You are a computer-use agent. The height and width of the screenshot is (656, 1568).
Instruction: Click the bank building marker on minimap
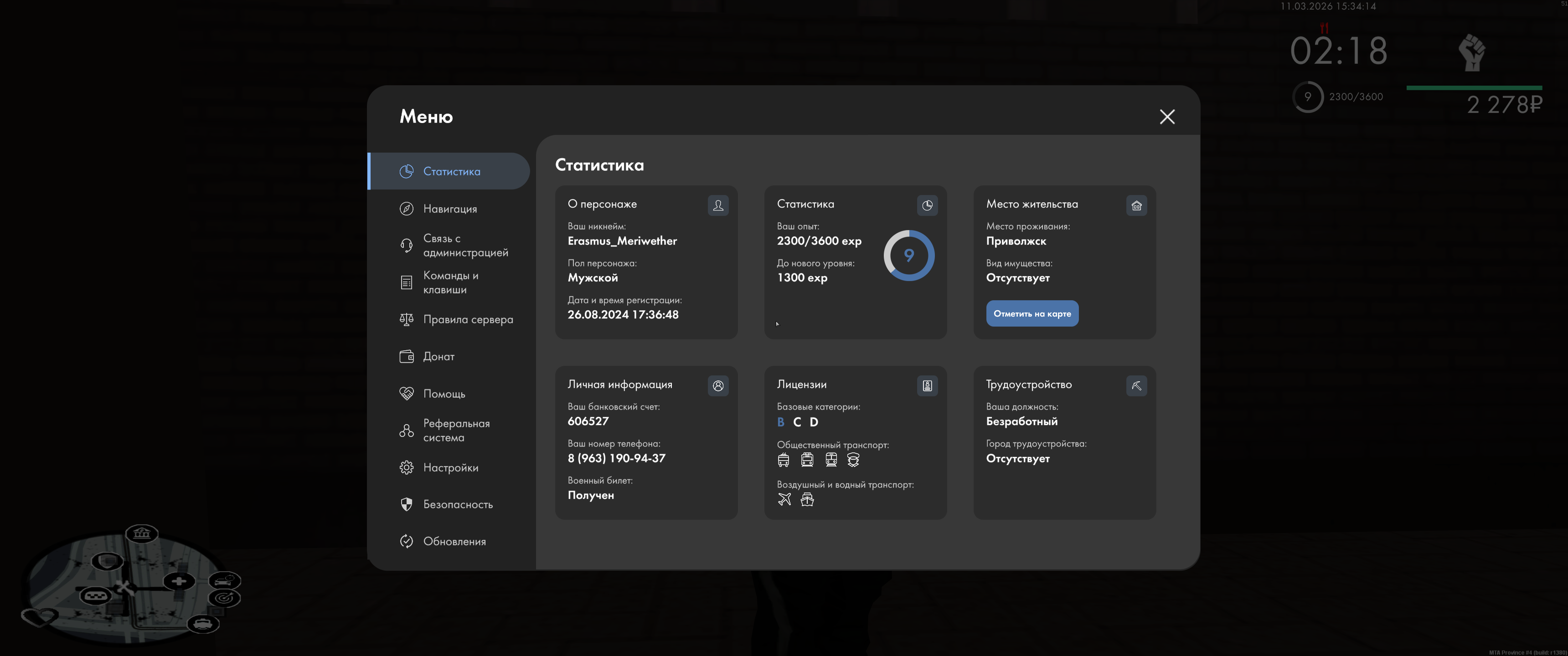coord(142,534)
